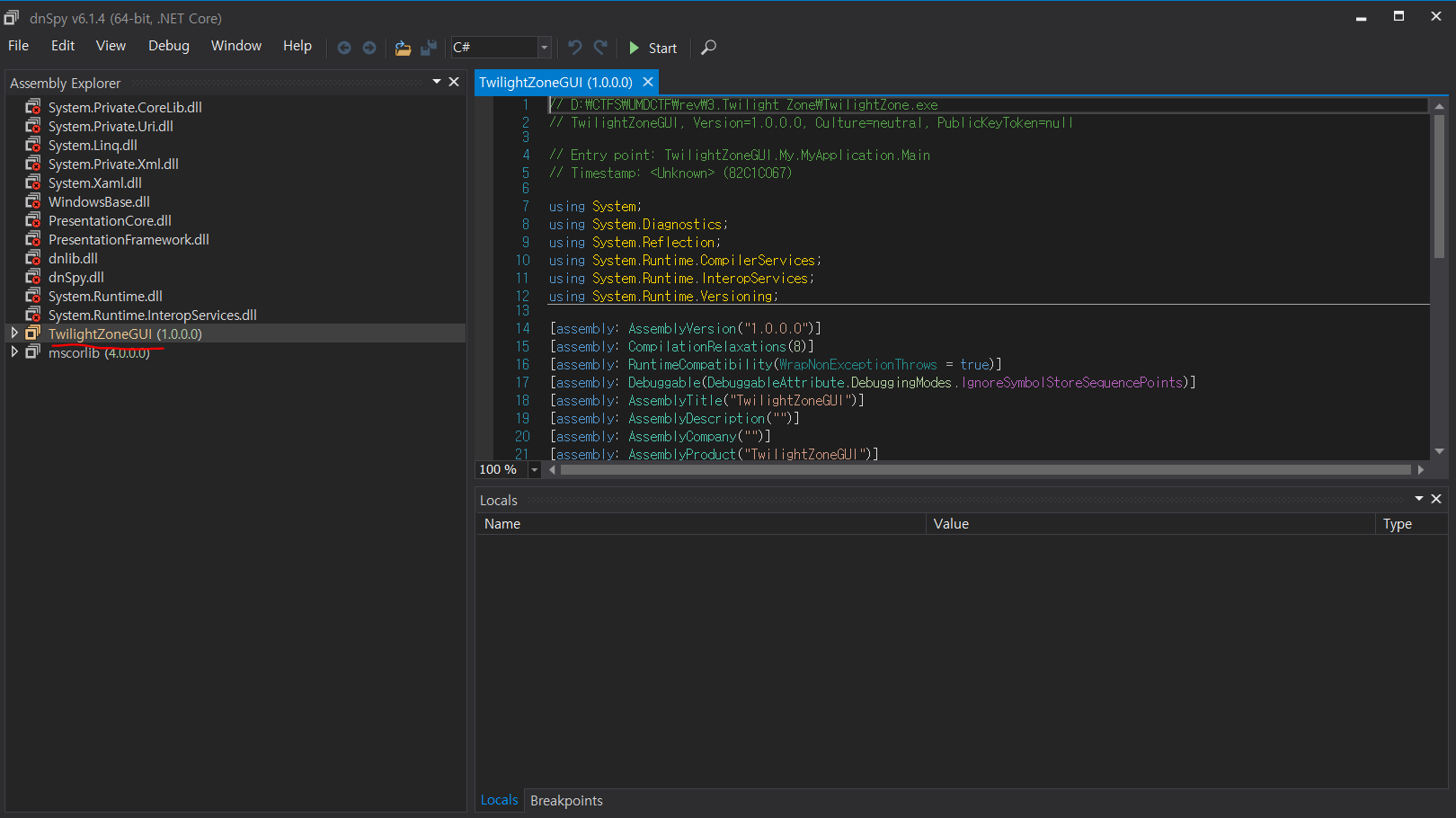Close the Assembly Explorer panel
1456x818 pixels.
click(454, 82)
